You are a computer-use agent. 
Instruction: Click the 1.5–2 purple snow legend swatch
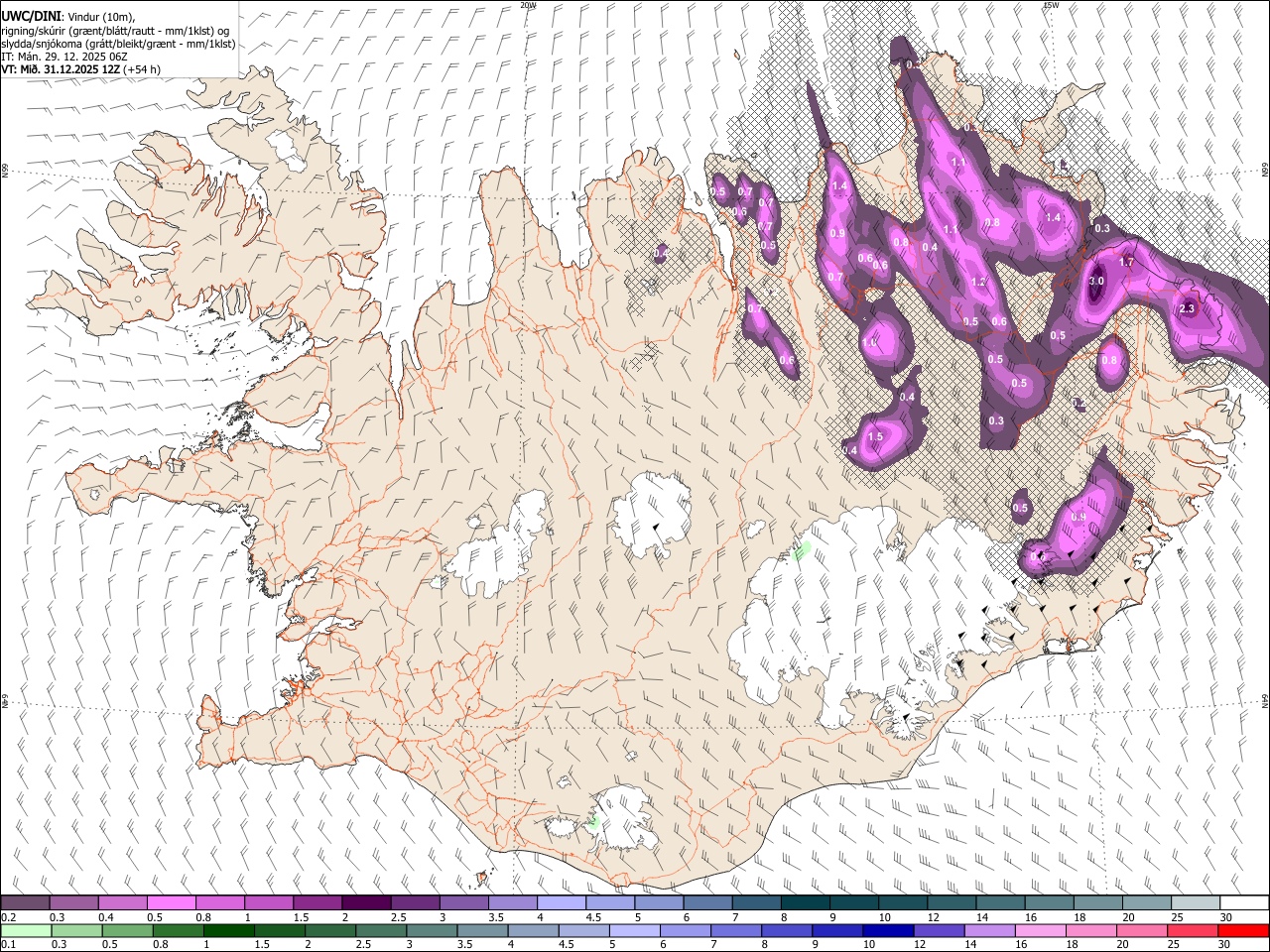point(317,903)
